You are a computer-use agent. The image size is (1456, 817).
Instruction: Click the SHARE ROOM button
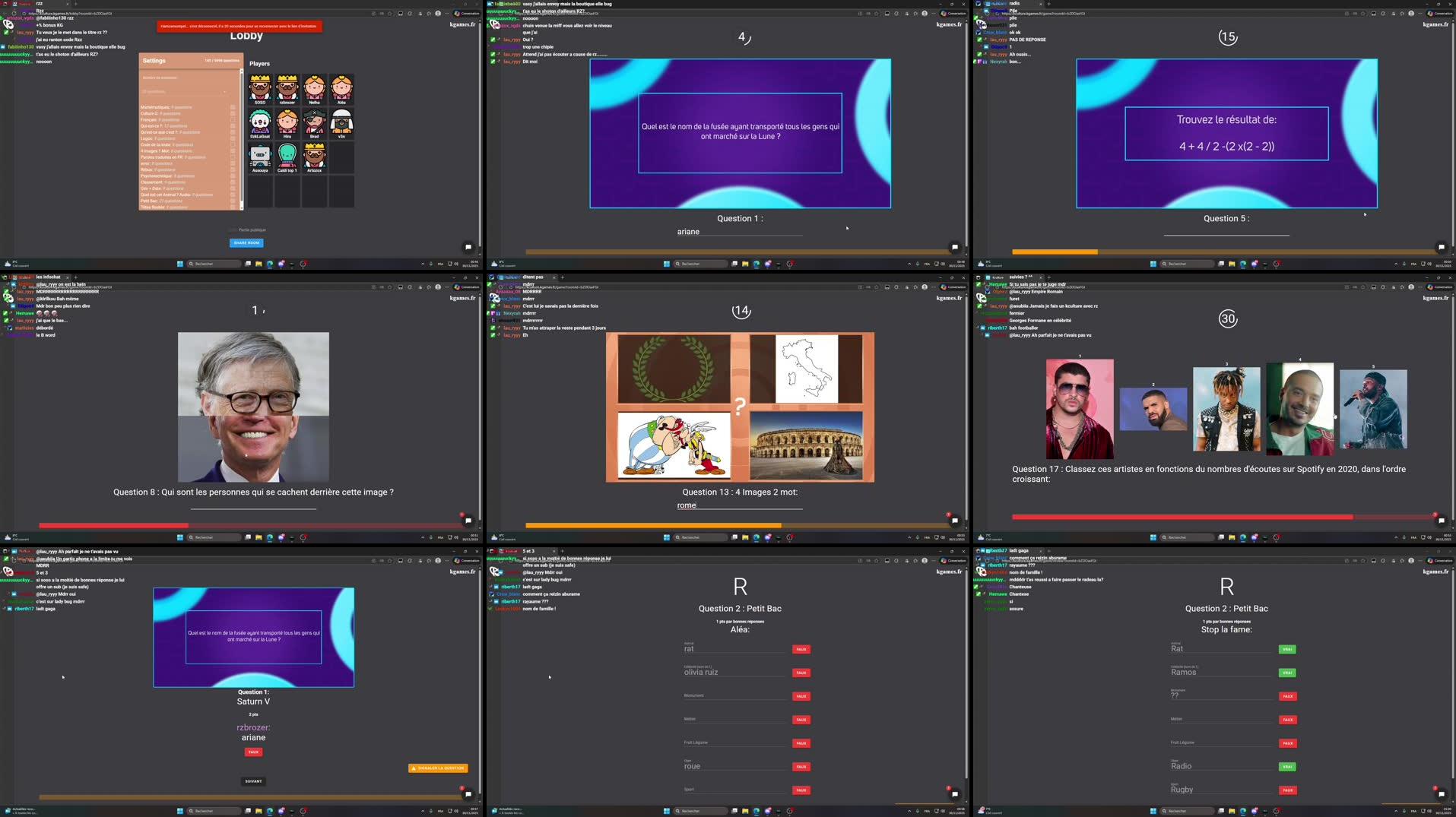tap(246, 242)
